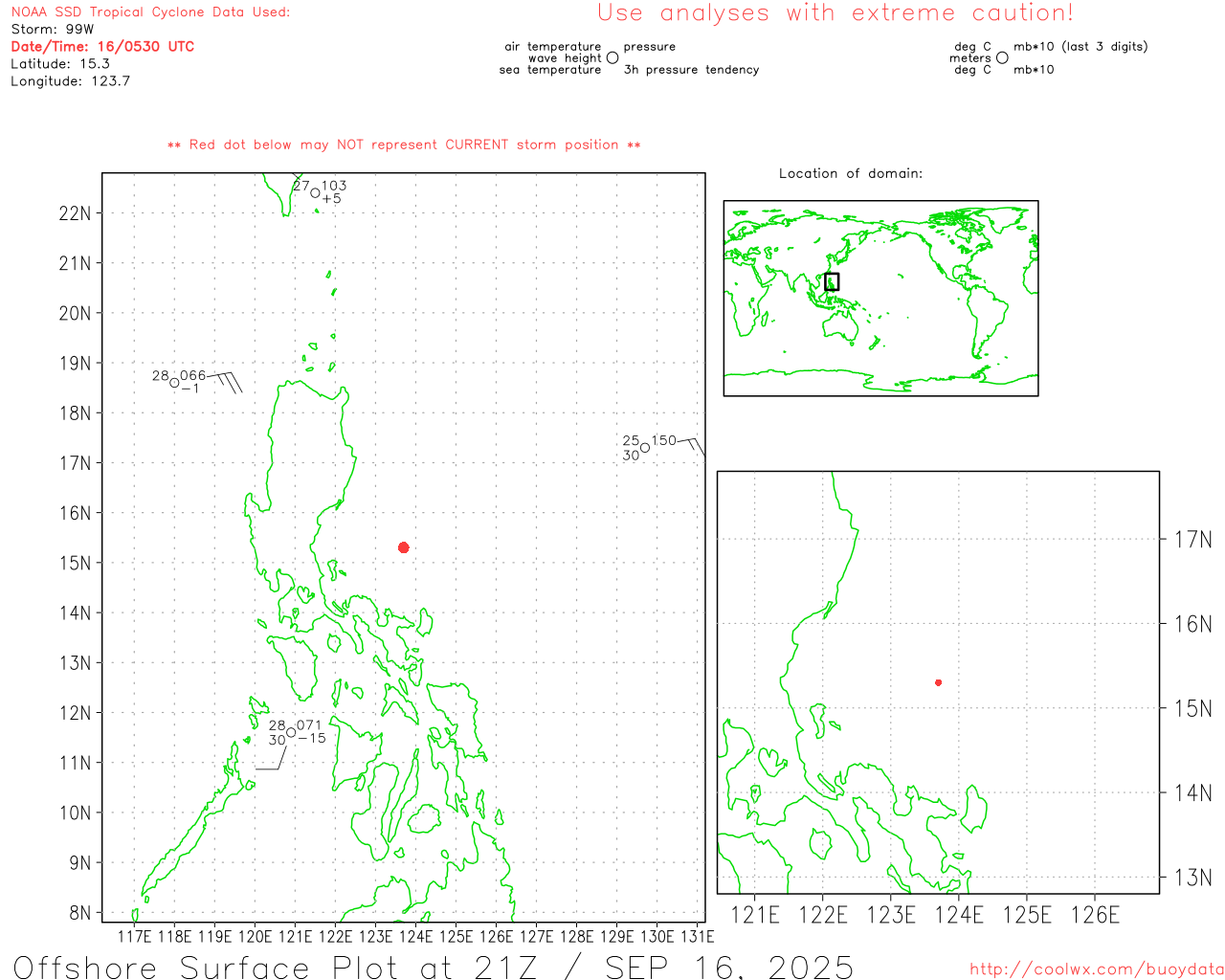Click buoy station circle with pressure 071
The height and width of the screenshot is (980, 1225).
point(291,732)
